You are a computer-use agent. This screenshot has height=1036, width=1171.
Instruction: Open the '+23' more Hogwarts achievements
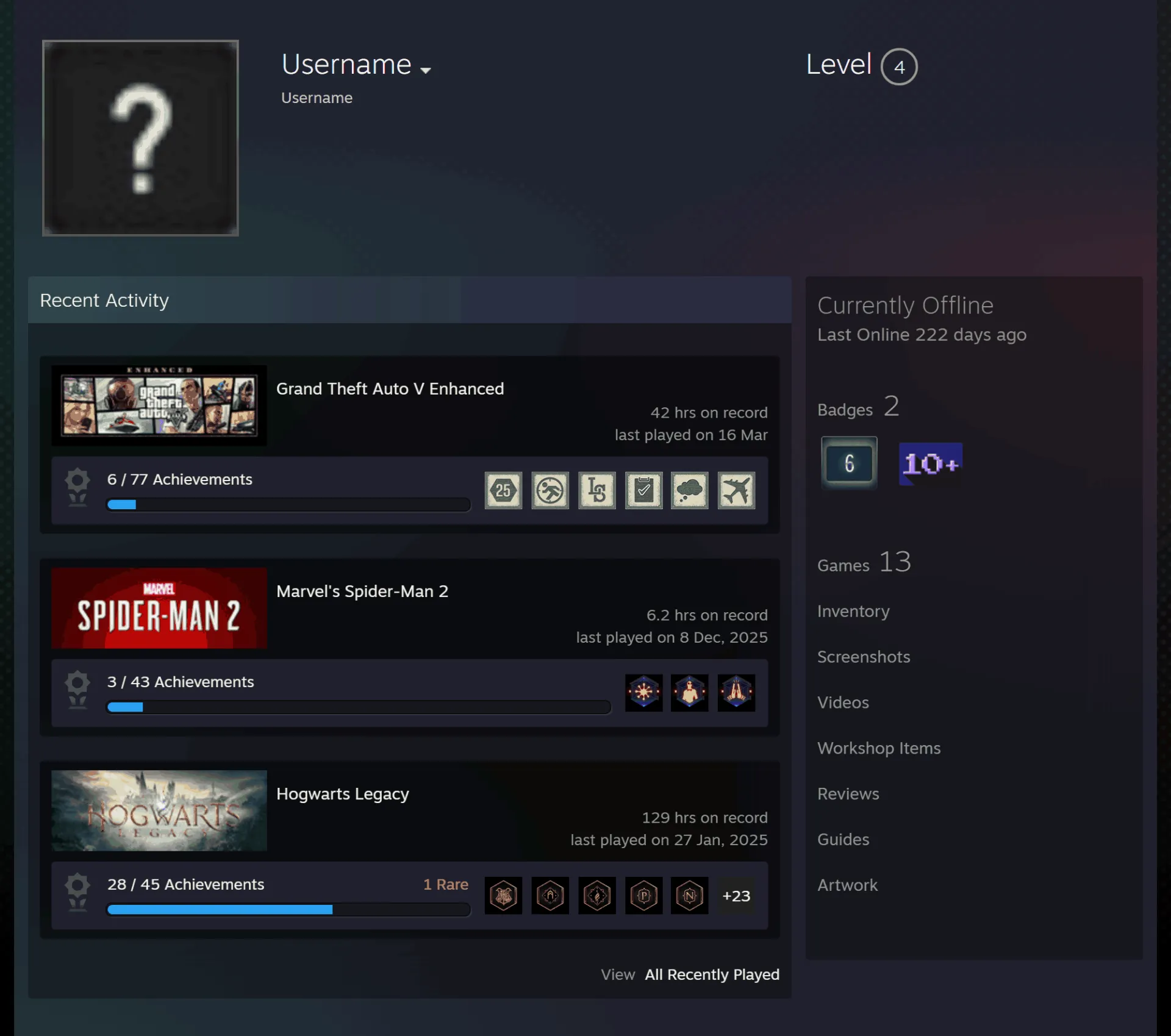736,896
